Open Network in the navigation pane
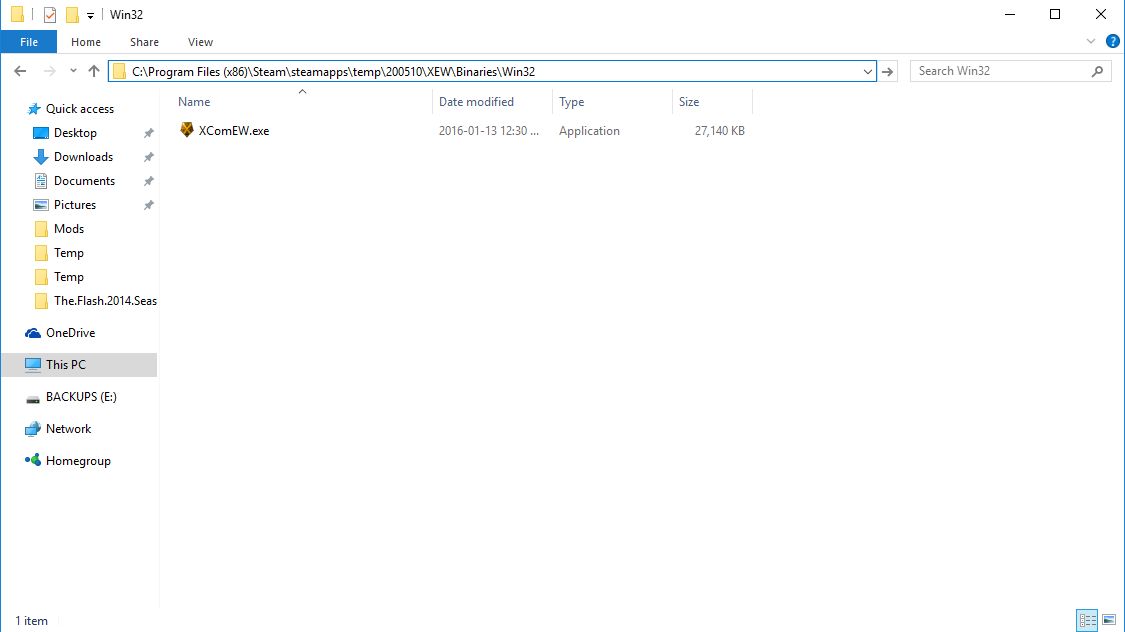Viewport: 1125px width, 632px height. pyautogui.click(x=68, y=429)
